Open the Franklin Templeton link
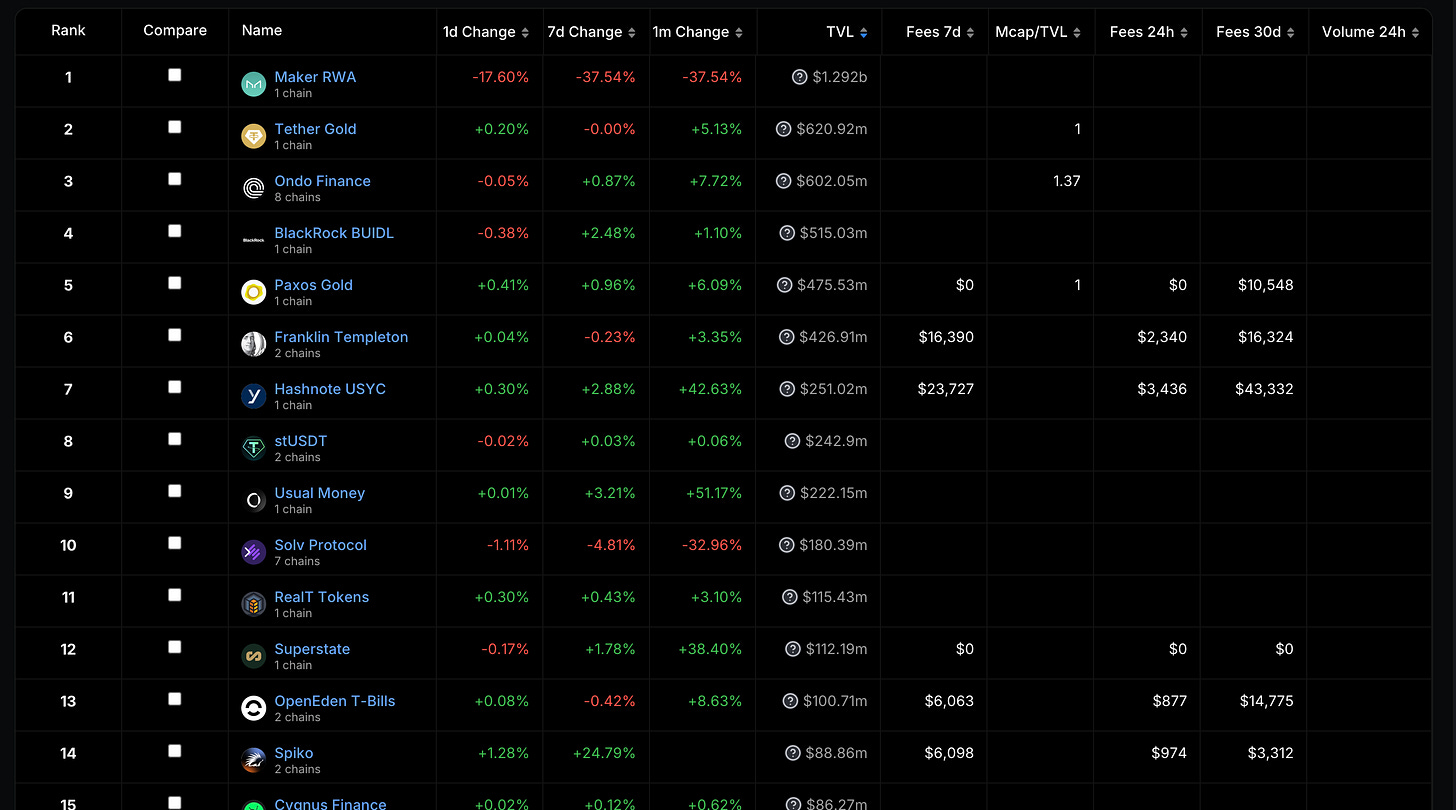Image resolution: width=1456 pixels, height=810 pixels. [x=341, y=337]
